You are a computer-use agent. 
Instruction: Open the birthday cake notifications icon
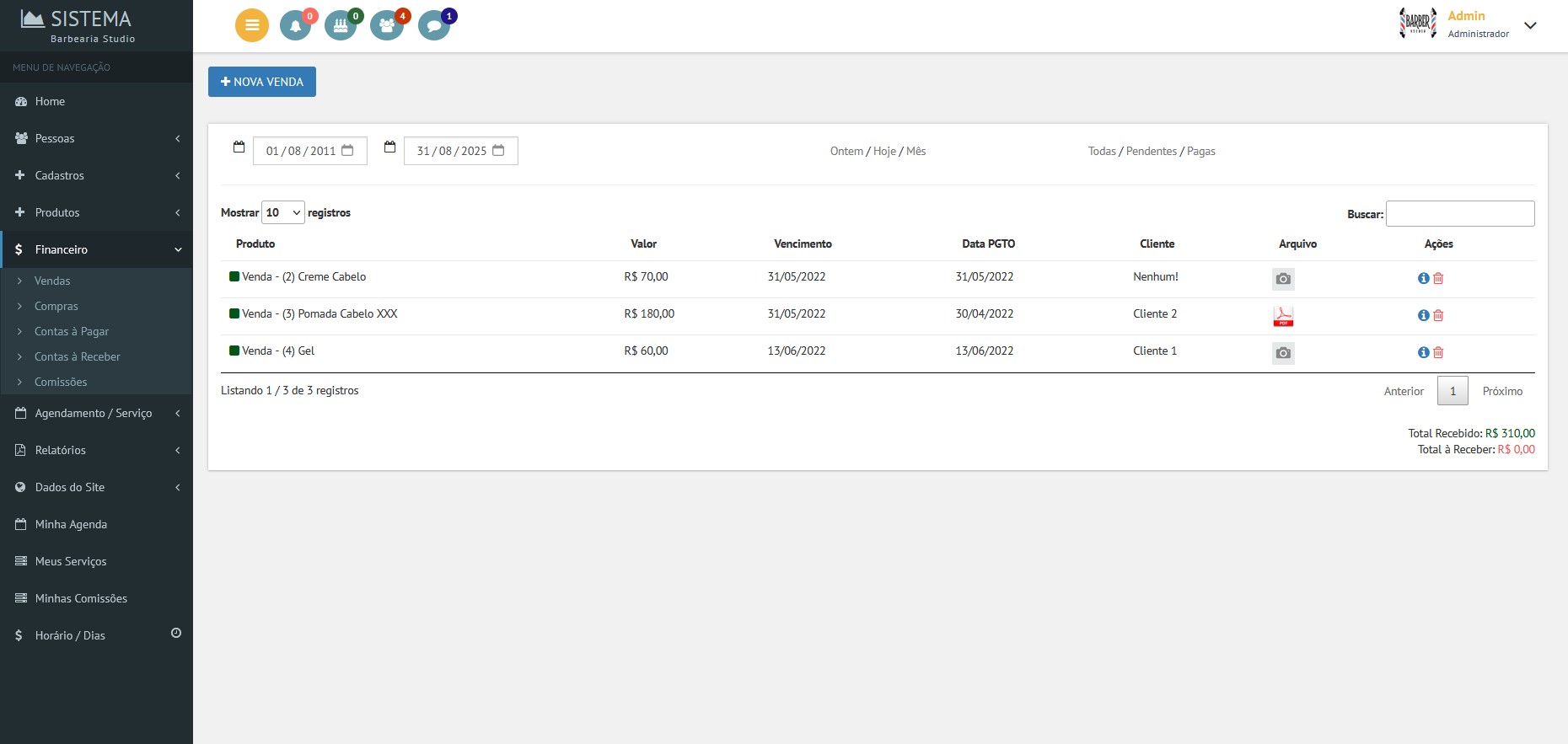pyautogui.click(x=341, y=26)
